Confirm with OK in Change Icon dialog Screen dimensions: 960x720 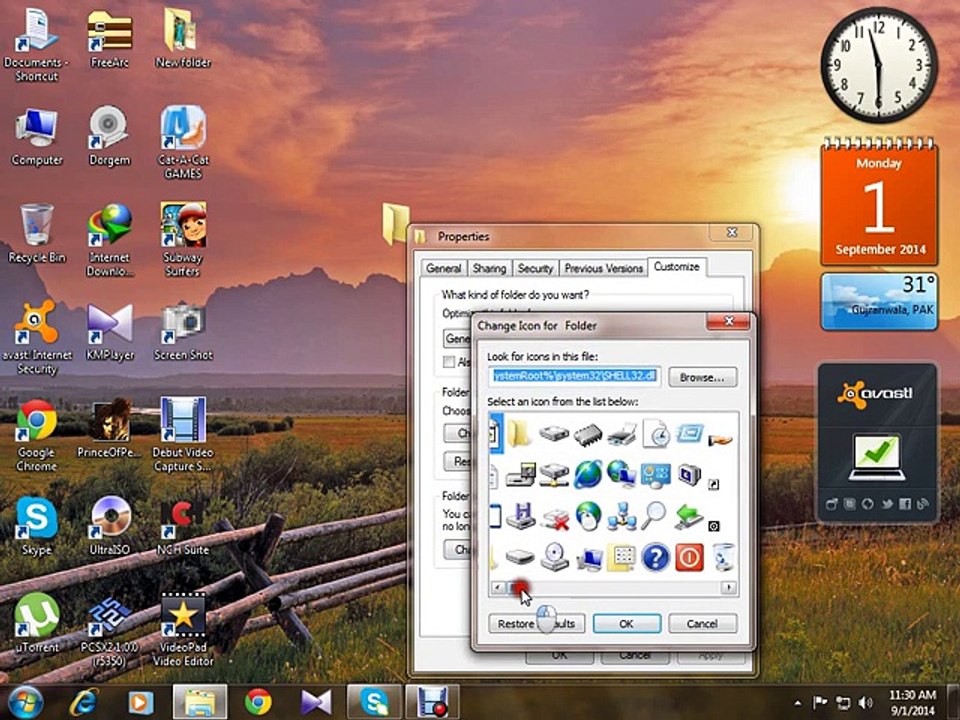pos(626,623)
